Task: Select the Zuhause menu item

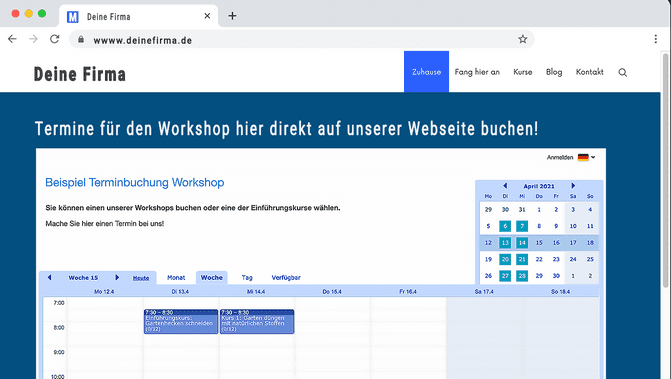Action: tap(426, 72)
